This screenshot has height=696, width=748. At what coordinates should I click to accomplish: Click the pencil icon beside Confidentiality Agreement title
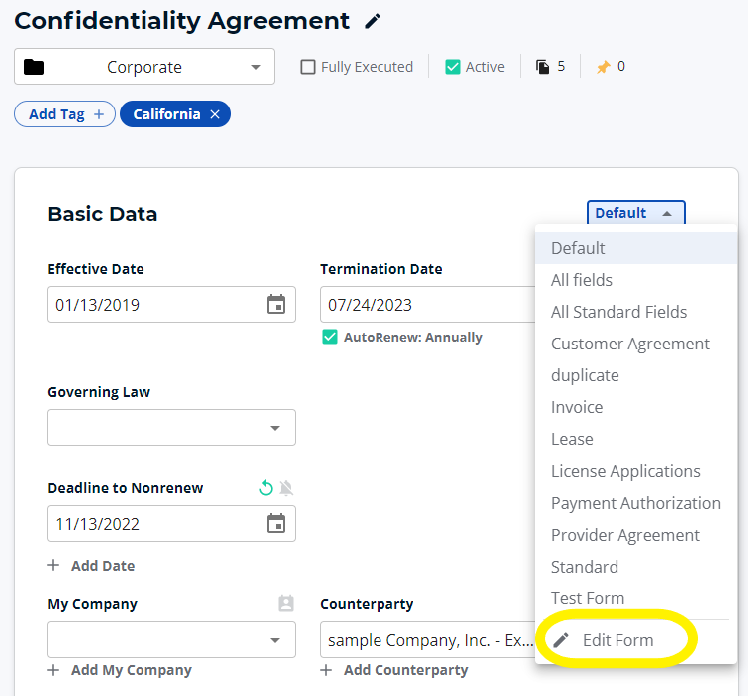pos(373,21)
